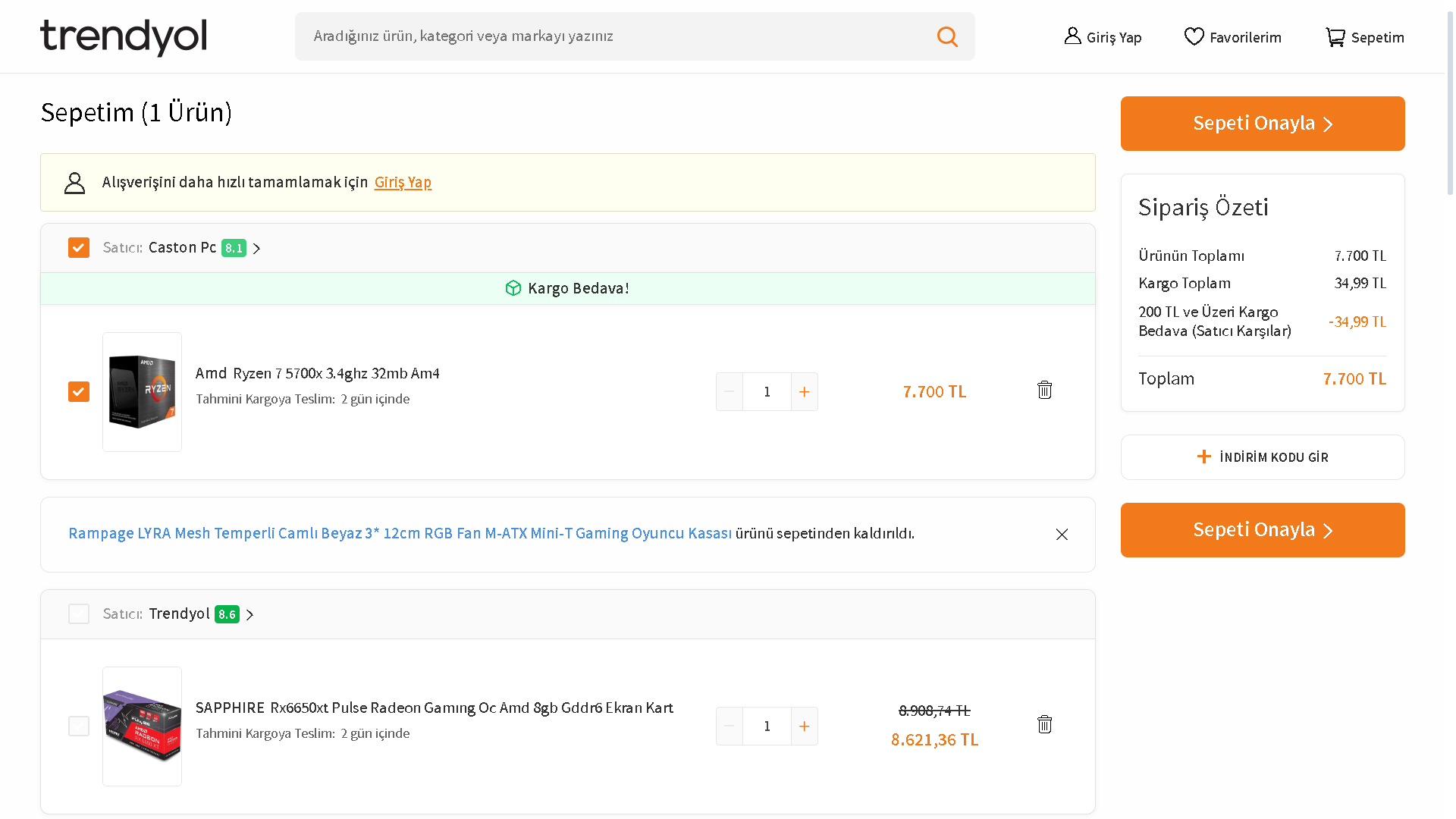Expand Trendyol seller chevron
Screen dimensions: 1456x819
tap(249, 615)
